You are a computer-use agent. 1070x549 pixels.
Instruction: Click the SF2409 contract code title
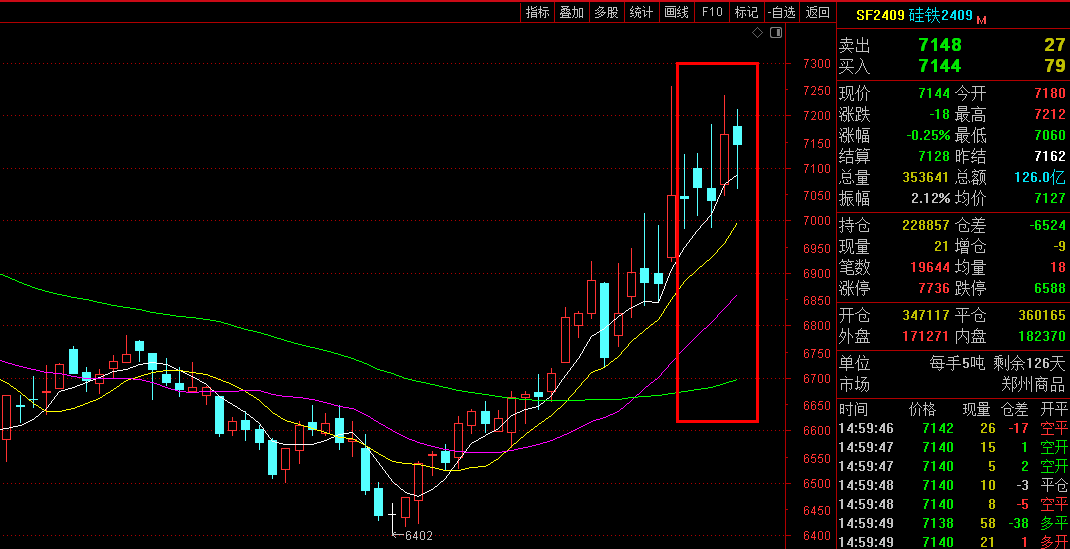(880, 15)
